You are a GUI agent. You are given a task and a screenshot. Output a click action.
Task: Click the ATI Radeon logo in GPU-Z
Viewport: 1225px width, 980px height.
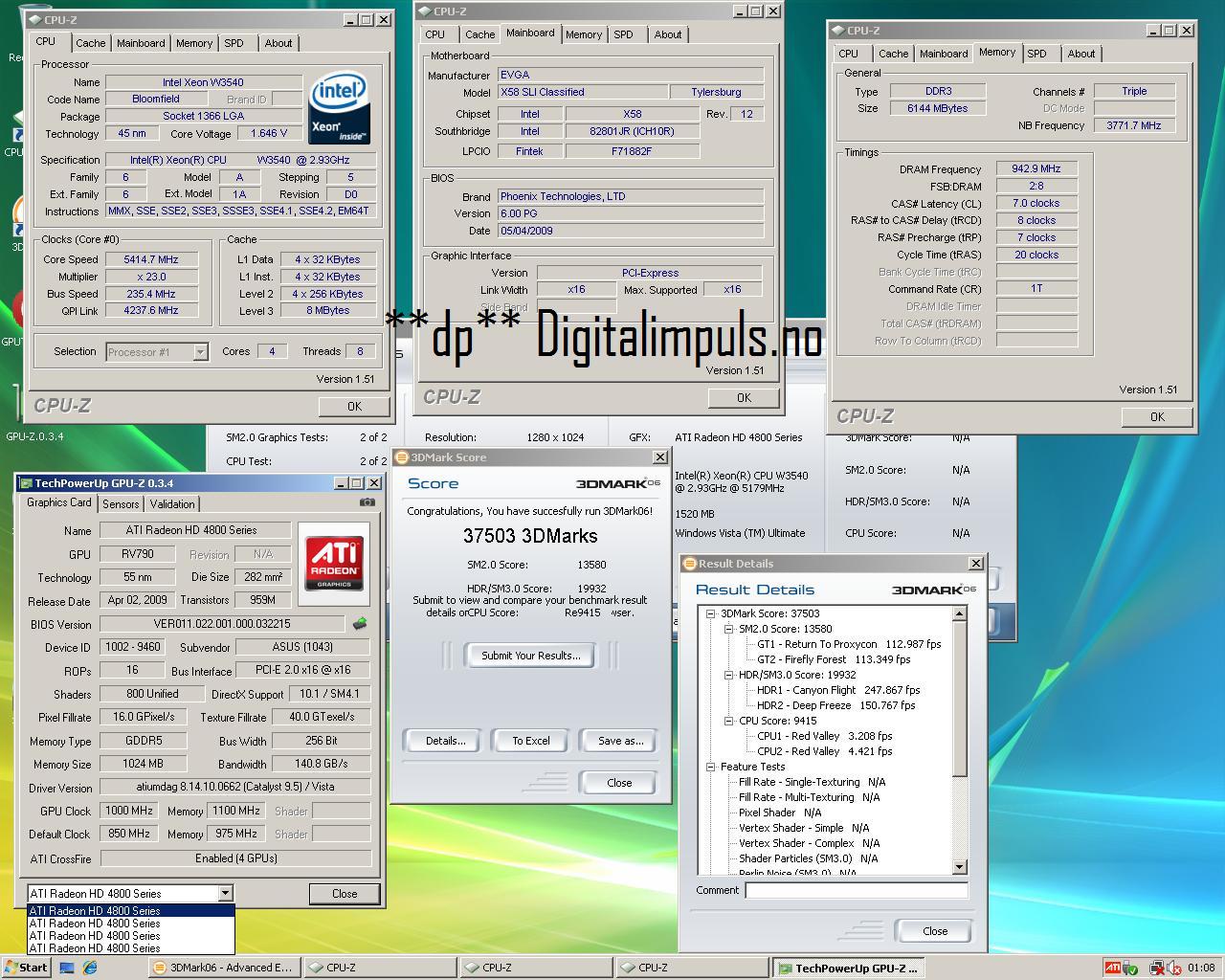click(334, 564)
